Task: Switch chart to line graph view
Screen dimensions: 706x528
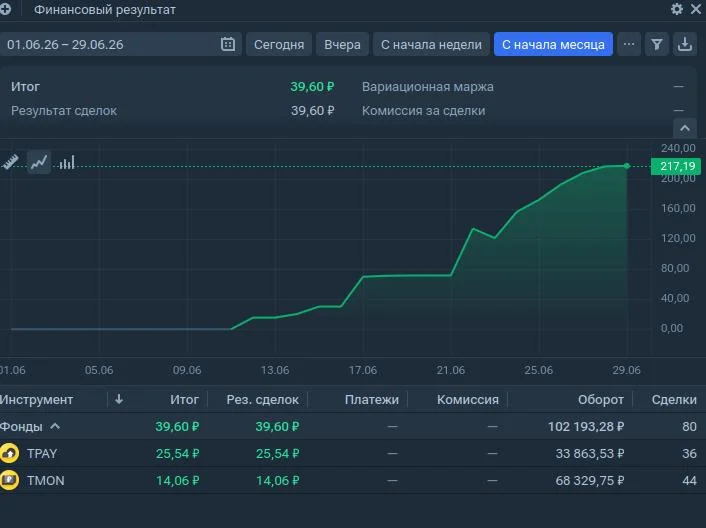Action: (x=39, y=162)
